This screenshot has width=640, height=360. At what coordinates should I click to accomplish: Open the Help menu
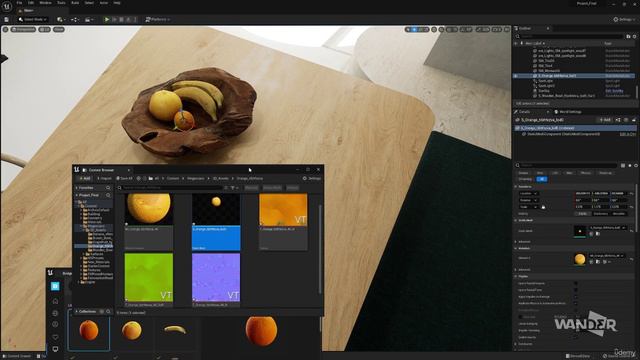tap(117, 3)
